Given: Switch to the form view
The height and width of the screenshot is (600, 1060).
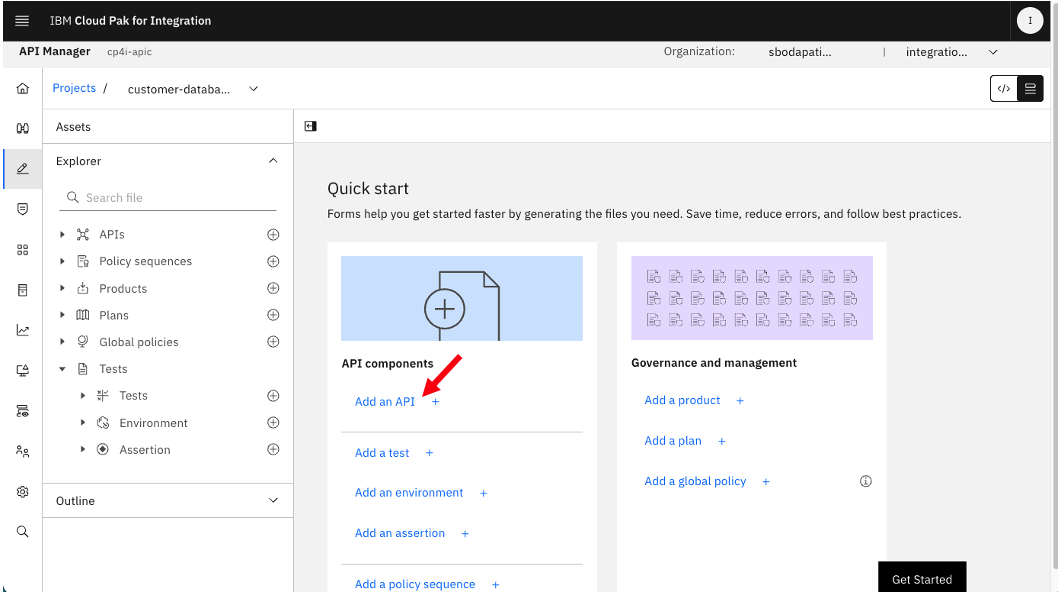Looking at the screenshot, I should (1030, 89).
